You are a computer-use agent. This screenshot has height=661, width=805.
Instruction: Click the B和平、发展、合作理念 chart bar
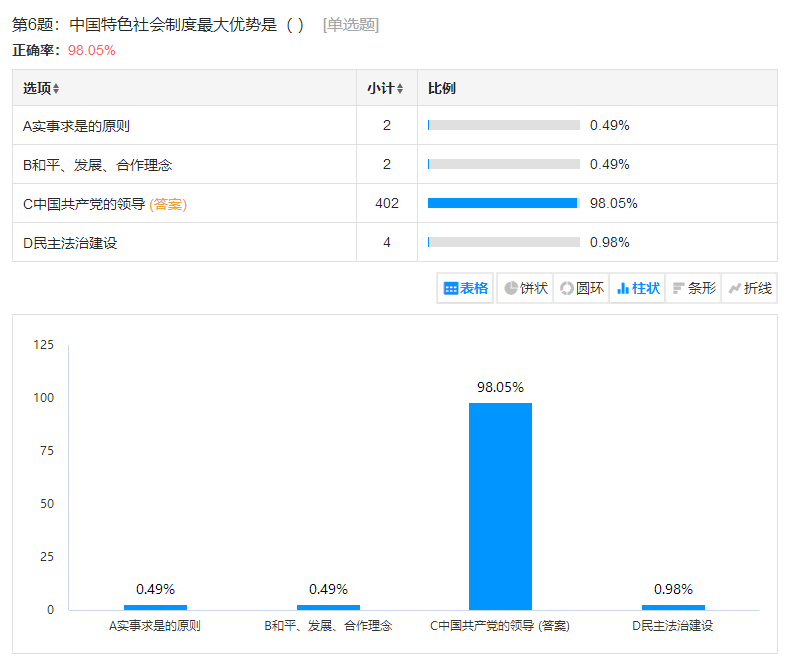click(328, 607)
